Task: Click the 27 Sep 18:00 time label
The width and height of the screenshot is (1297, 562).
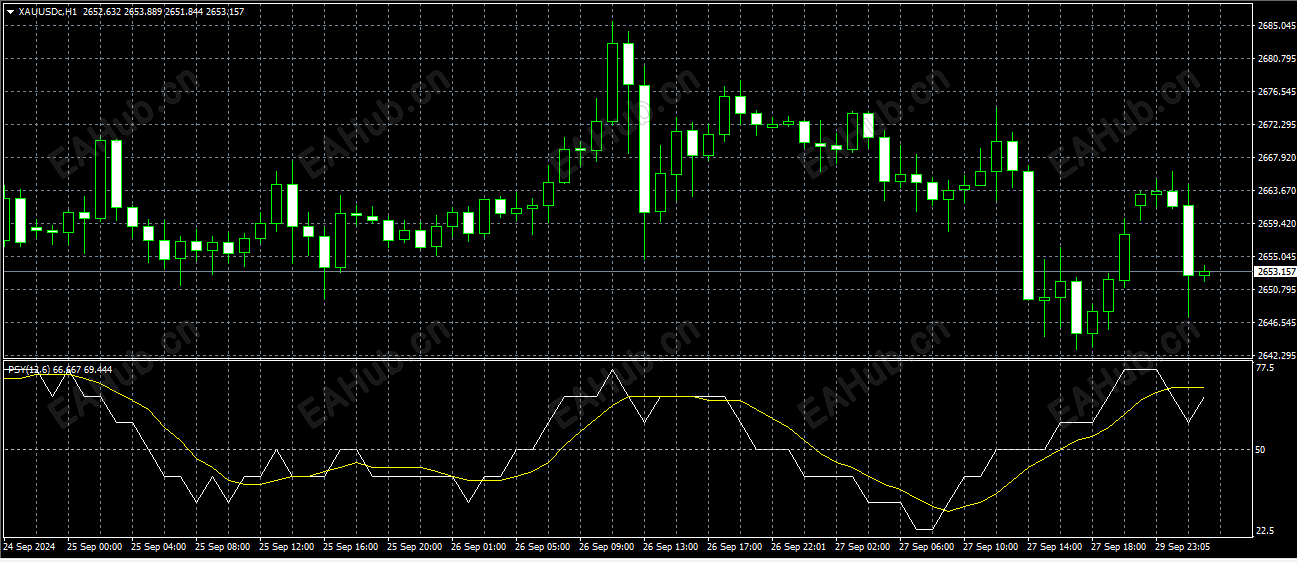Action: point(1118,547)
